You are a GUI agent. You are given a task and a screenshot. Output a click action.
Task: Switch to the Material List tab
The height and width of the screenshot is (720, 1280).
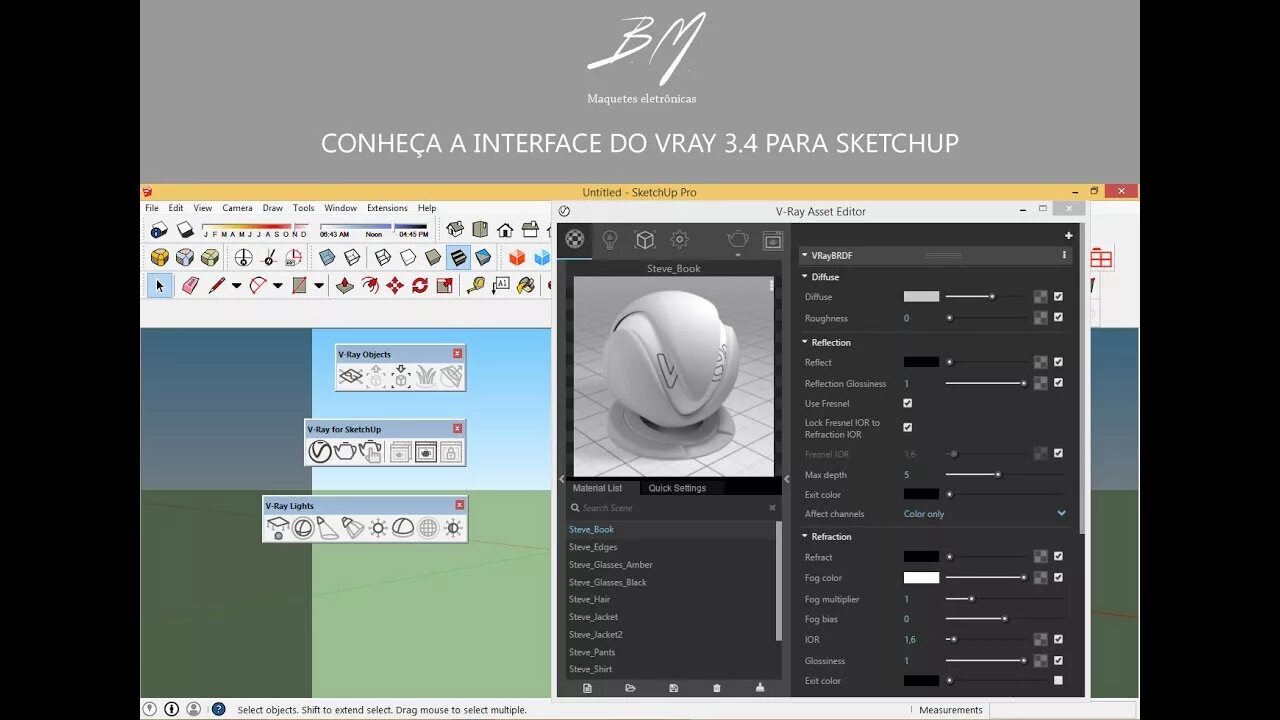[x=597, y=488]
